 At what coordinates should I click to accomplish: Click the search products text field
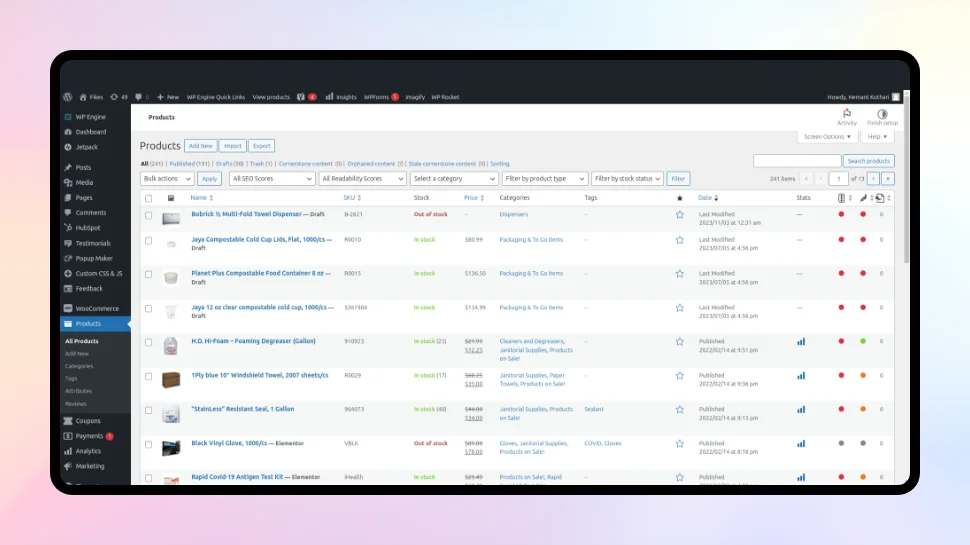point(796,161)
